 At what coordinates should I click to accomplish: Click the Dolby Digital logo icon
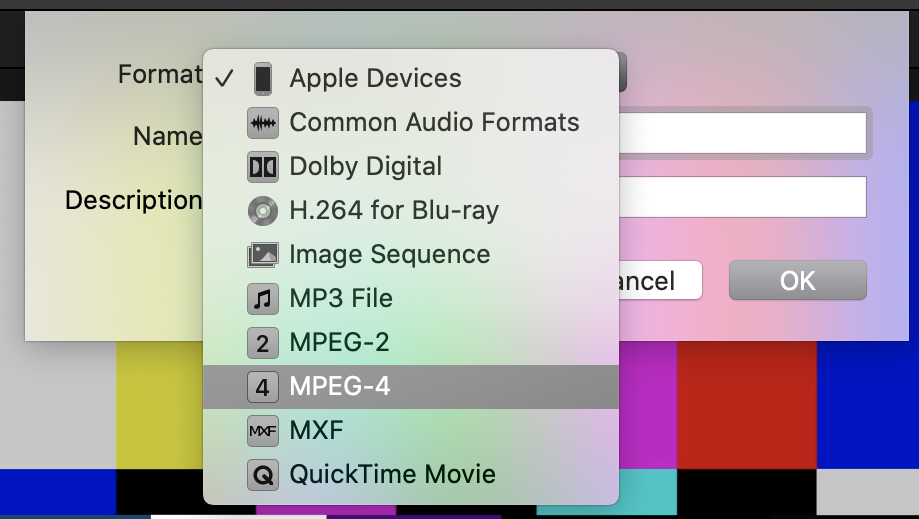click(x=262, y=167)
